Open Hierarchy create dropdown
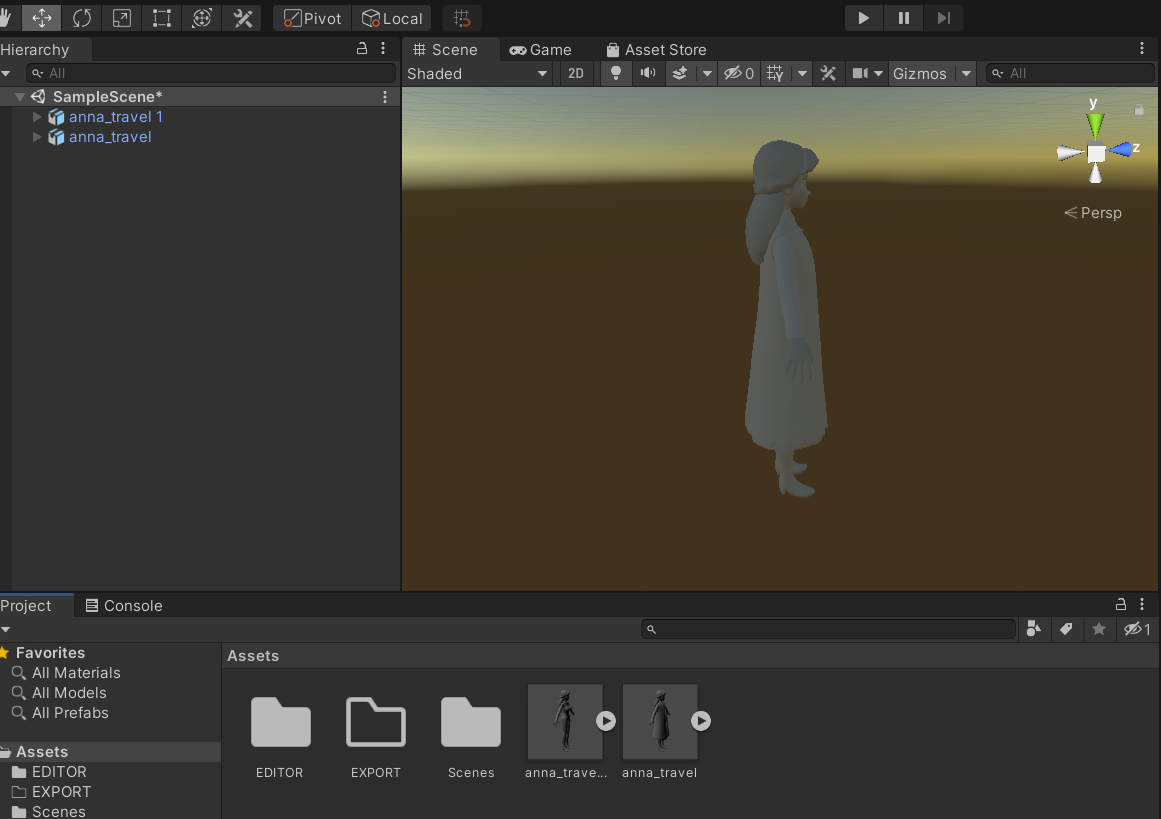The image size is (1161, 819). click(x=6, y=73)
